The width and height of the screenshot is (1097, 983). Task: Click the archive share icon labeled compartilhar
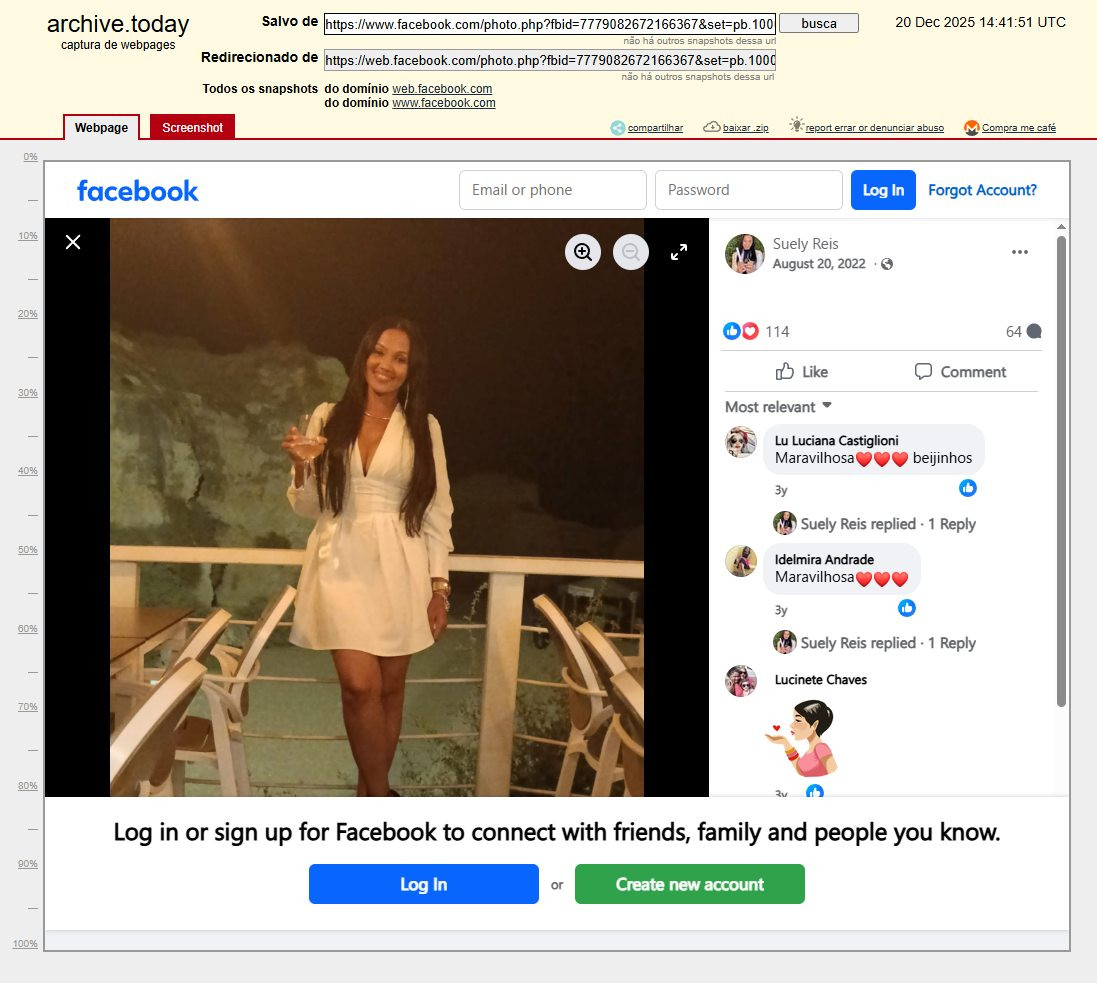(618, 128)
